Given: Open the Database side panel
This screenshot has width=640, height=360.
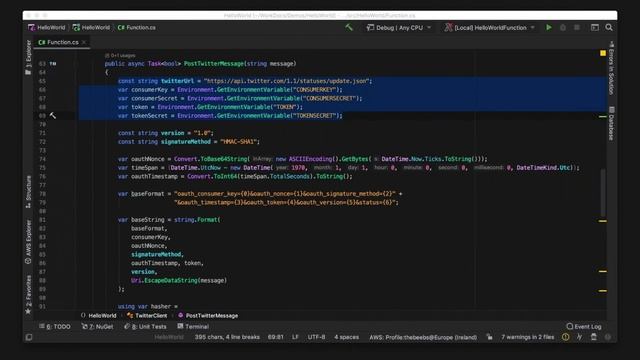Looking at the screenshot, I should (x=611, y=124).
